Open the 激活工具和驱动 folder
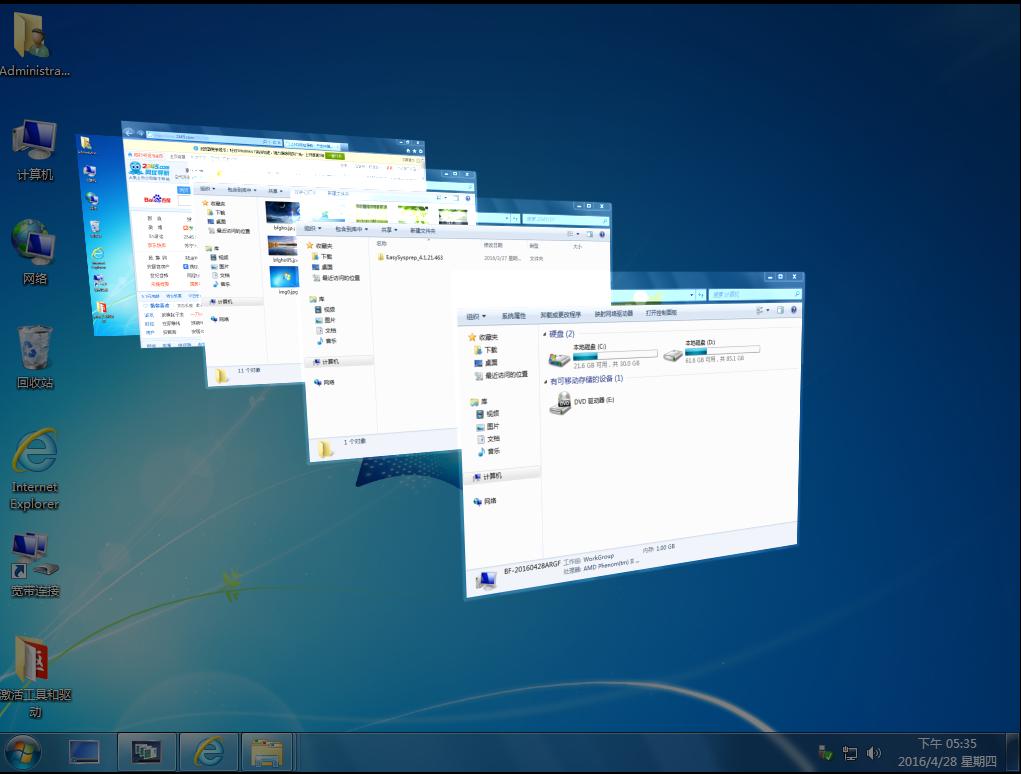 pyautogui.click(x=35, y=677)
